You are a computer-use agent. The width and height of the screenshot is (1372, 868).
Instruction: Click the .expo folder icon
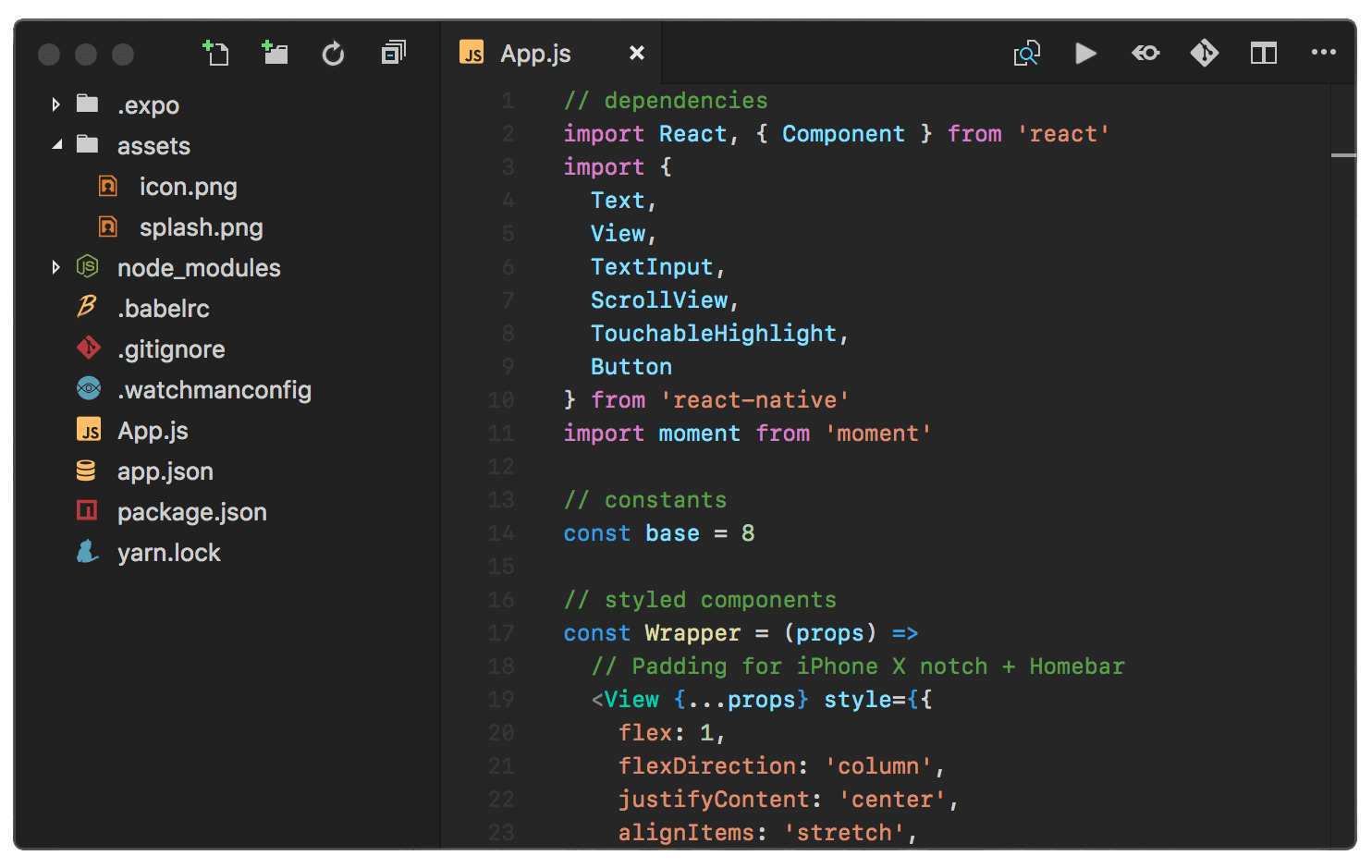[88, 104]
